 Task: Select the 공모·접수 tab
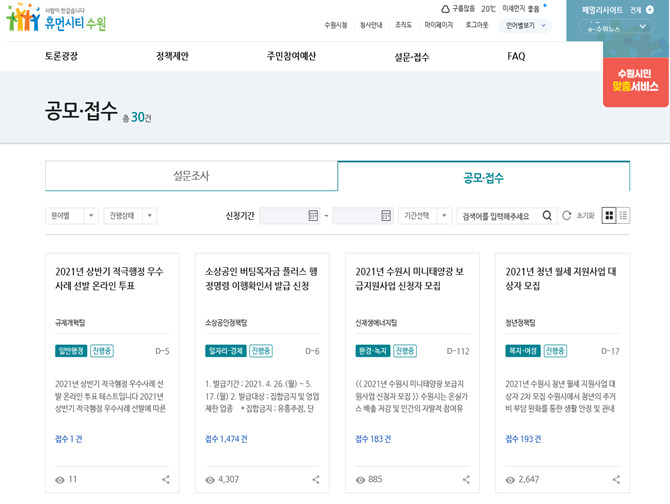click(484, 177)
